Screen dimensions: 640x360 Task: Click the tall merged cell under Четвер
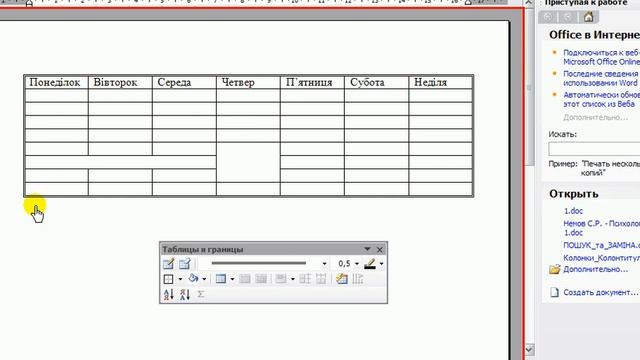248,162
